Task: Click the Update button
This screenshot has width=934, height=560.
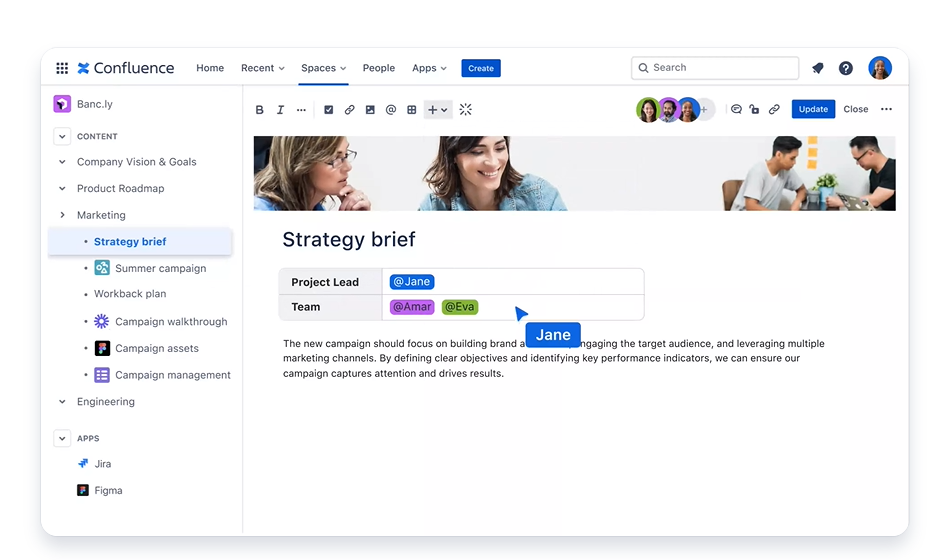Action: coord(813,109)
